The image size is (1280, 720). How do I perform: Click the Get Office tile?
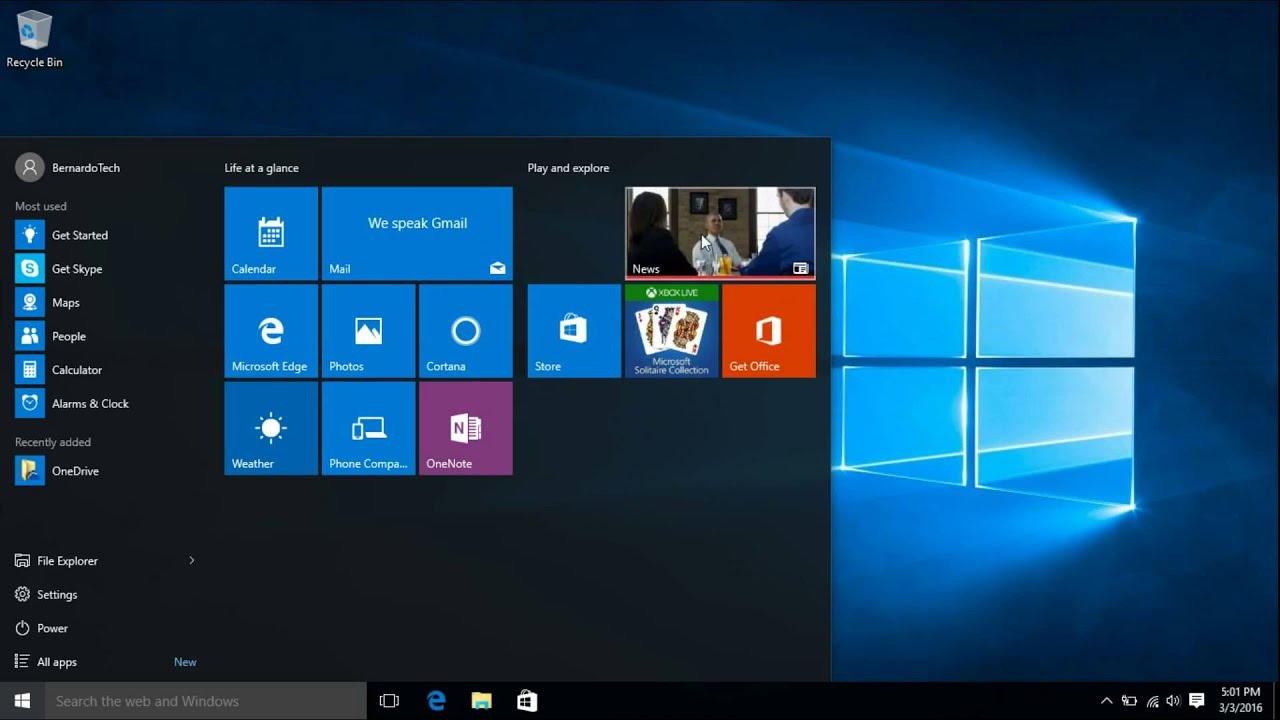pyautogui.click(x=768, y=330)
